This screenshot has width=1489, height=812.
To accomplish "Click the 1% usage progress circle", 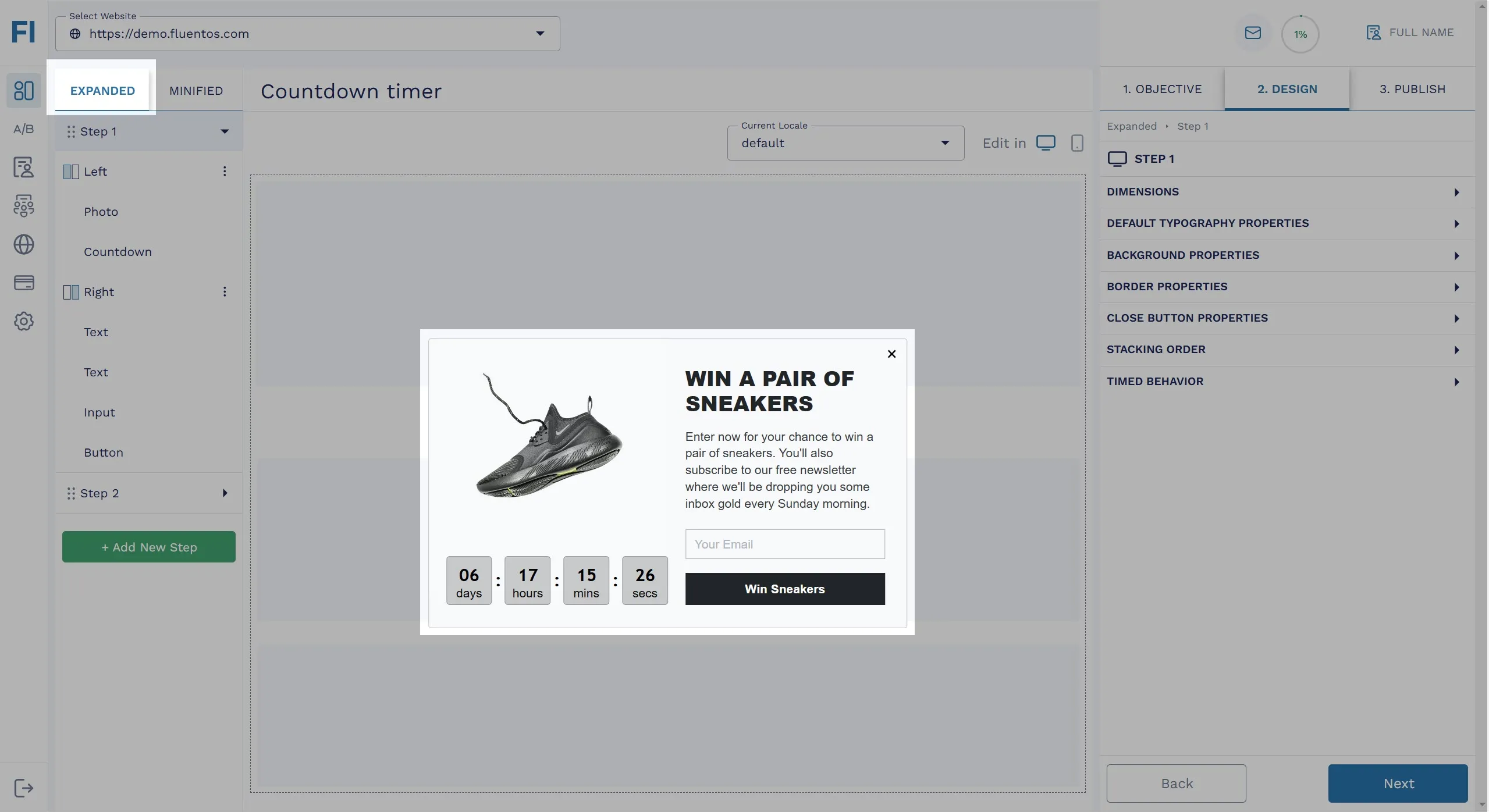I will (x=1300, y=34).
